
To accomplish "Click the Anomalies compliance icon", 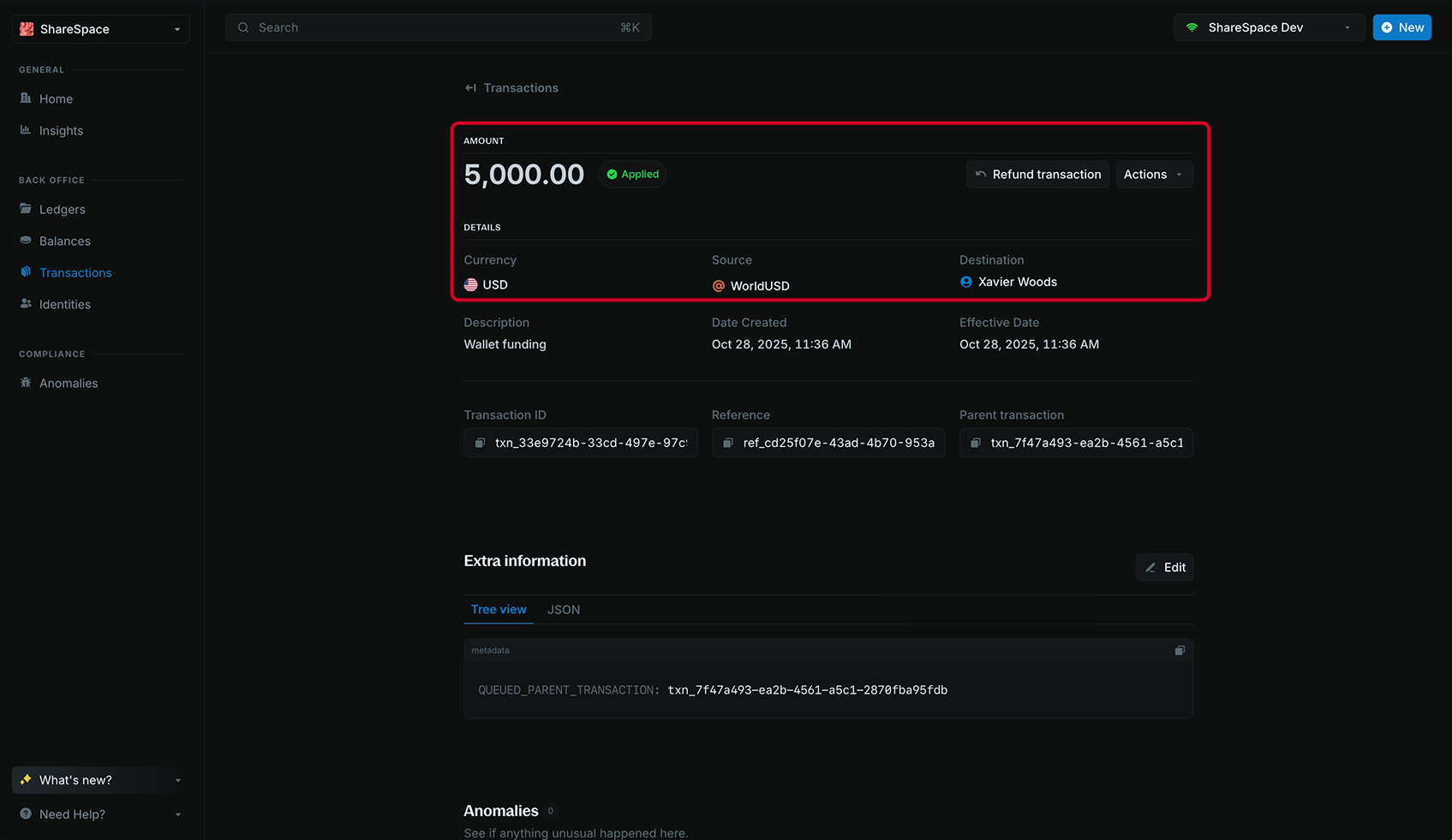I will click(26, 383).
